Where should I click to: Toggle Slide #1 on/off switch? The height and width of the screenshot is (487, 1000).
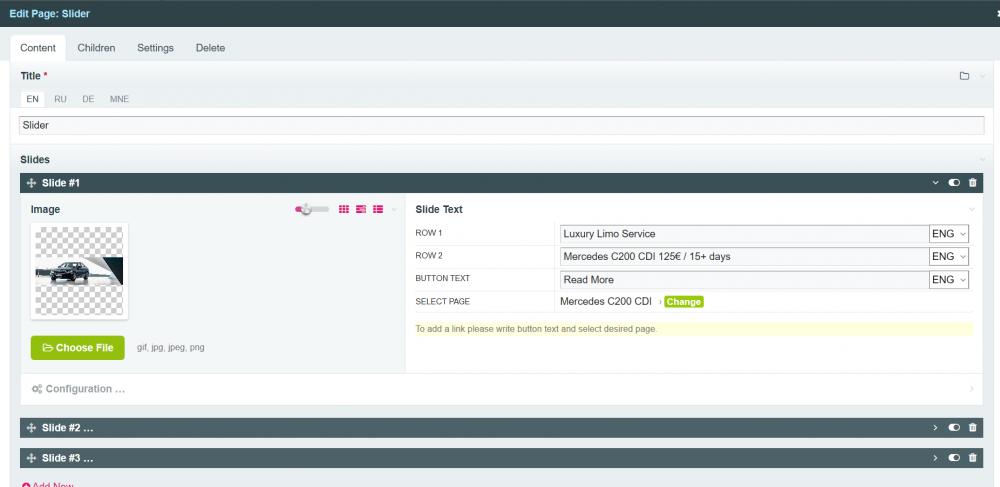point(954,183)
